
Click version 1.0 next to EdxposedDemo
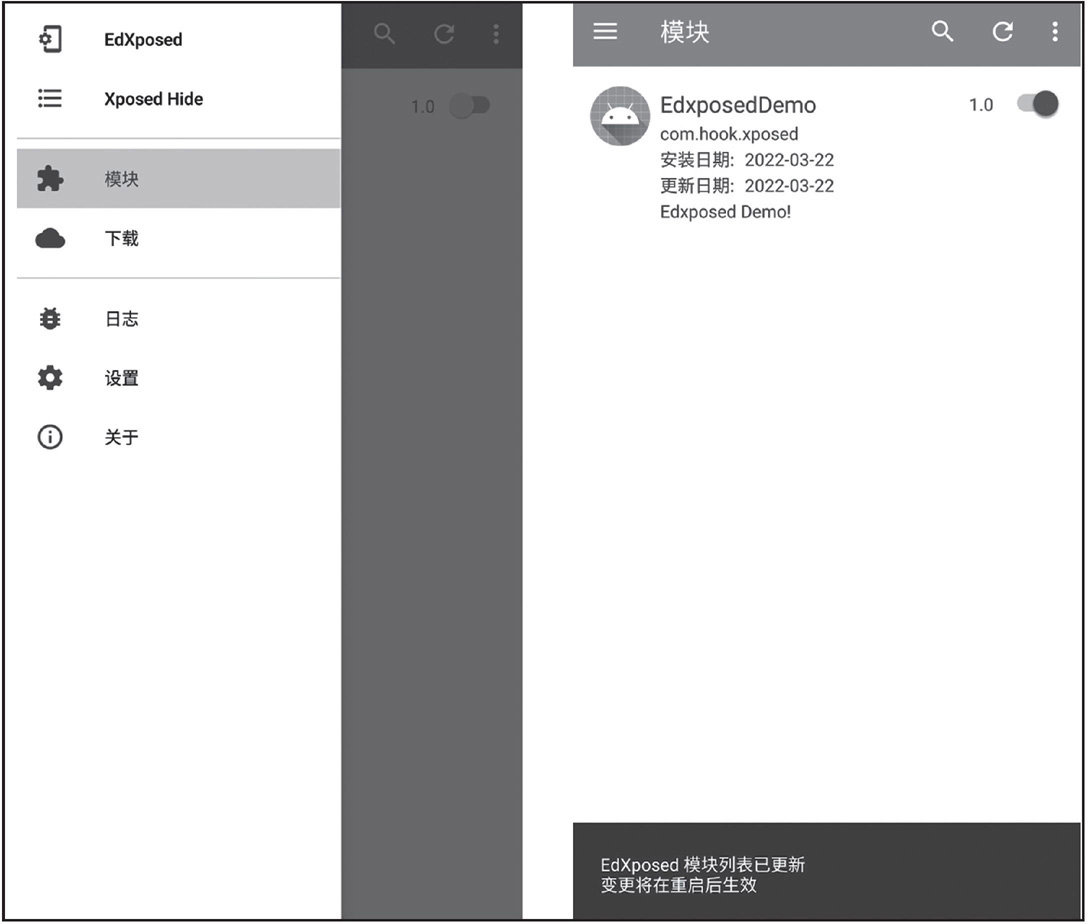coord(981,105)
